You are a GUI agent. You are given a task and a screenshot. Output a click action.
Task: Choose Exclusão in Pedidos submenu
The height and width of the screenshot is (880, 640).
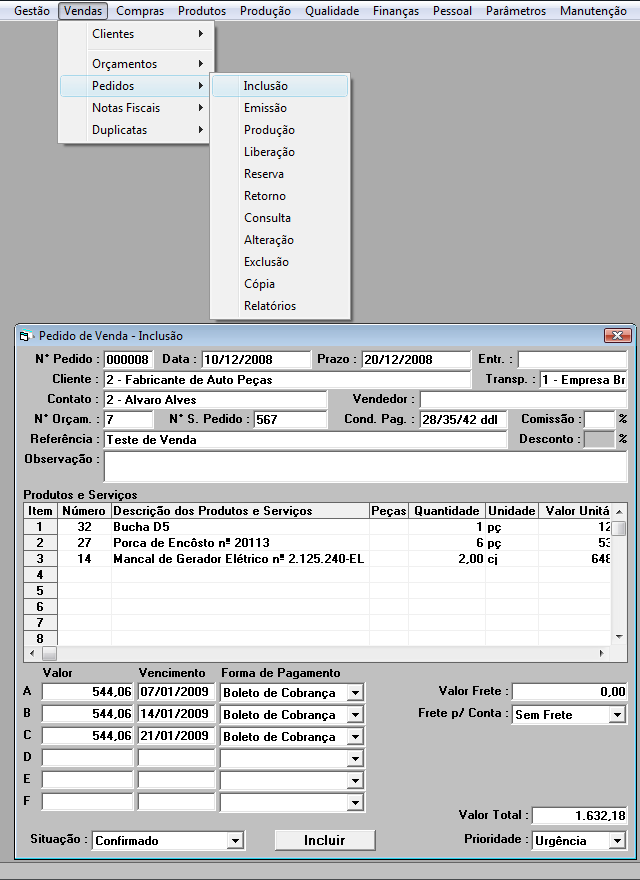280,262
